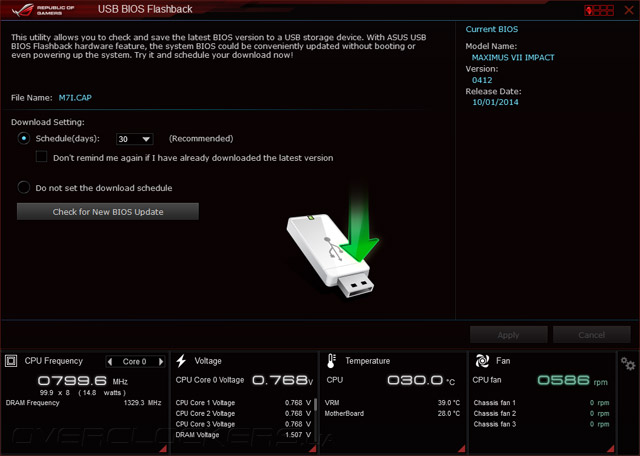Click the Apply button
Image resolution: width=640 pixels, height=456 pixels.
coord(508,335)
